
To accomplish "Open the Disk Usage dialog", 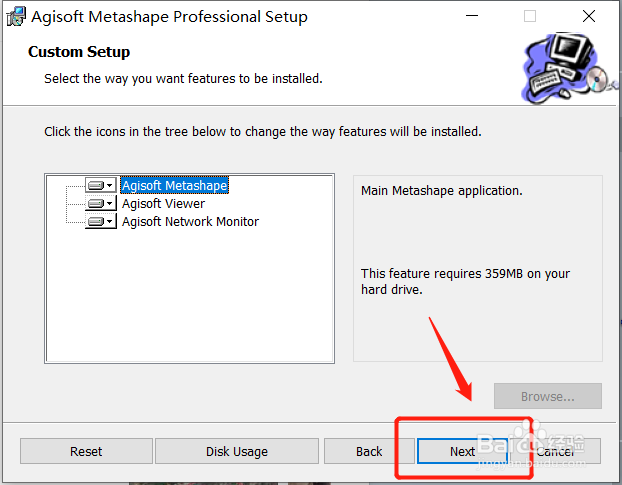I will pyautogui.click(x=237, y=451).
